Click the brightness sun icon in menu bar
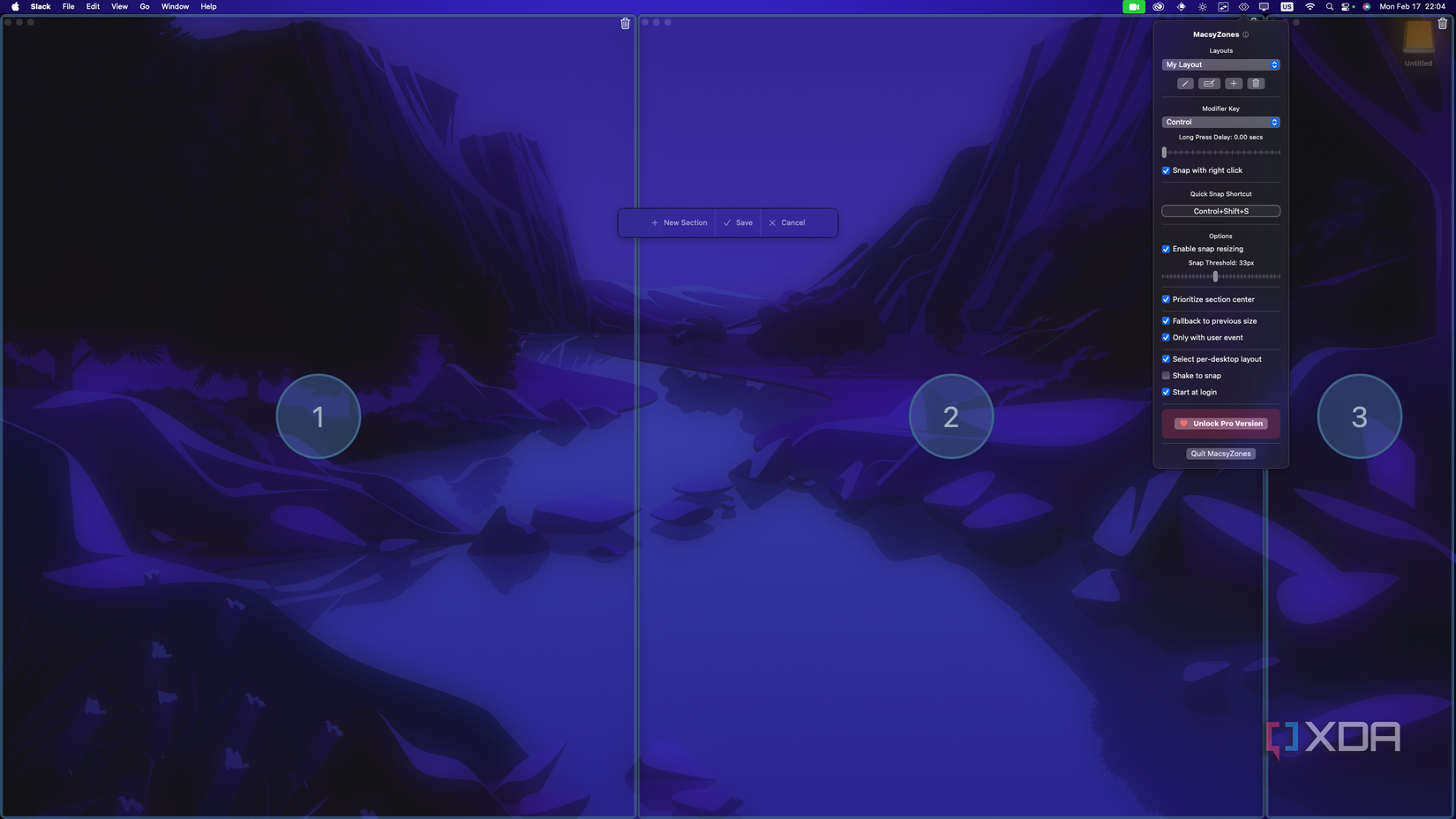 coord(1202,6)
